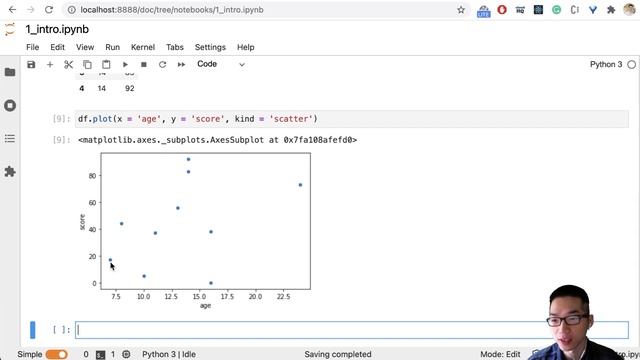The image size is (640, 360).
Task: Click the browser address bar URL
Action: [172, 10]
